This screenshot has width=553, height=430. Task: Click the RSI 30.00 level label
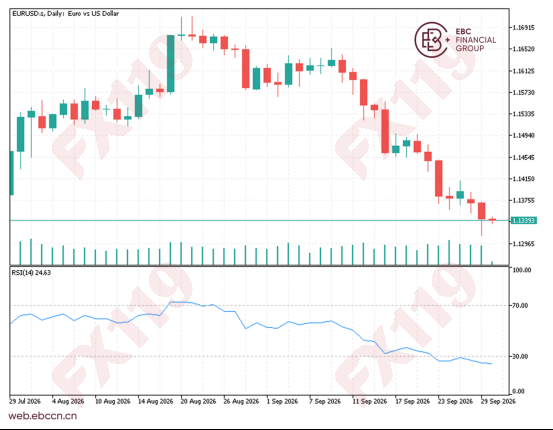(520, 357)
